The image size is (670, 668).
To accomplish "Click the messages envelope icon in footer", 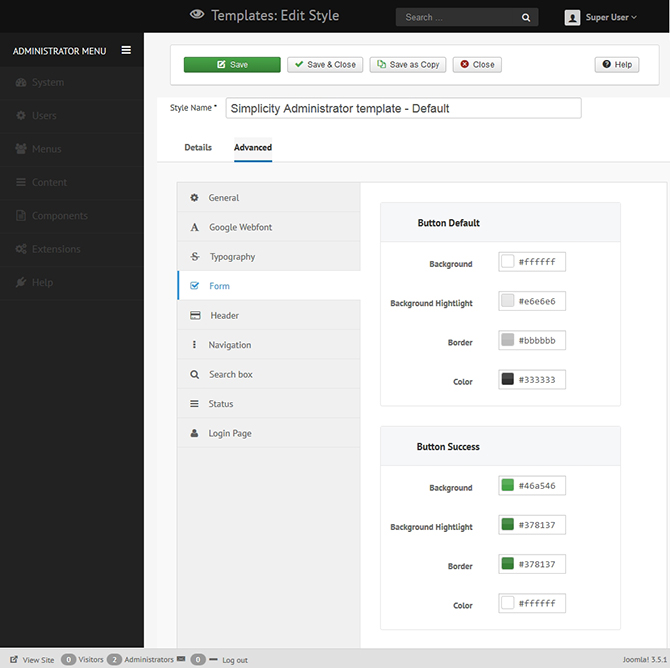I will coord(181,659).
